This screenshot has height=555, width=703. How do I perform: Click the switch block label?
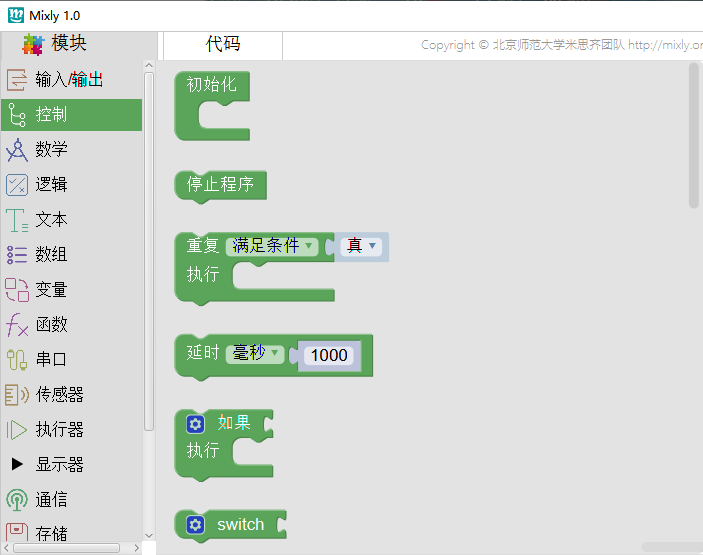coord(241,525)
